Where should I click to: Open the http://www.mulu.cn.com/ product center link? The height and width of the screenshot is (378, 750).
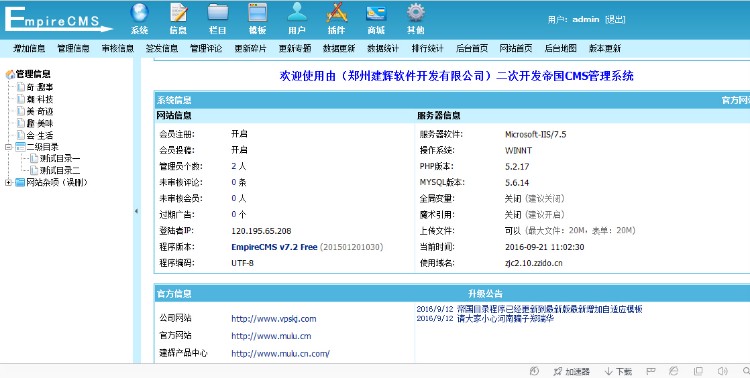[x=280, y=354]
